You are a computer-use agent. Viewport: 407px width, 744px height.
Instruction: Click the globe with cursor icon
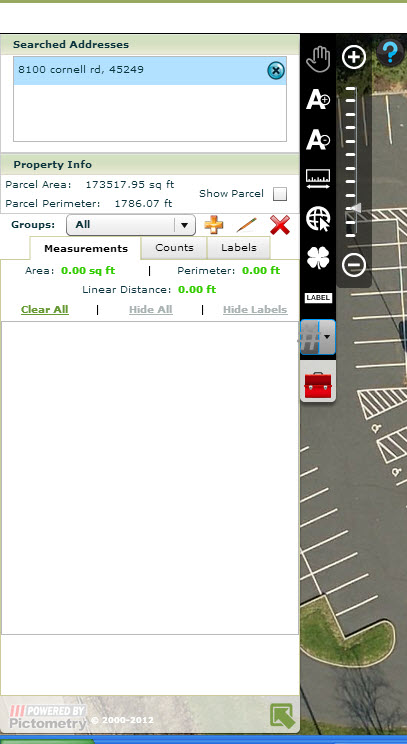coord(318,219)
